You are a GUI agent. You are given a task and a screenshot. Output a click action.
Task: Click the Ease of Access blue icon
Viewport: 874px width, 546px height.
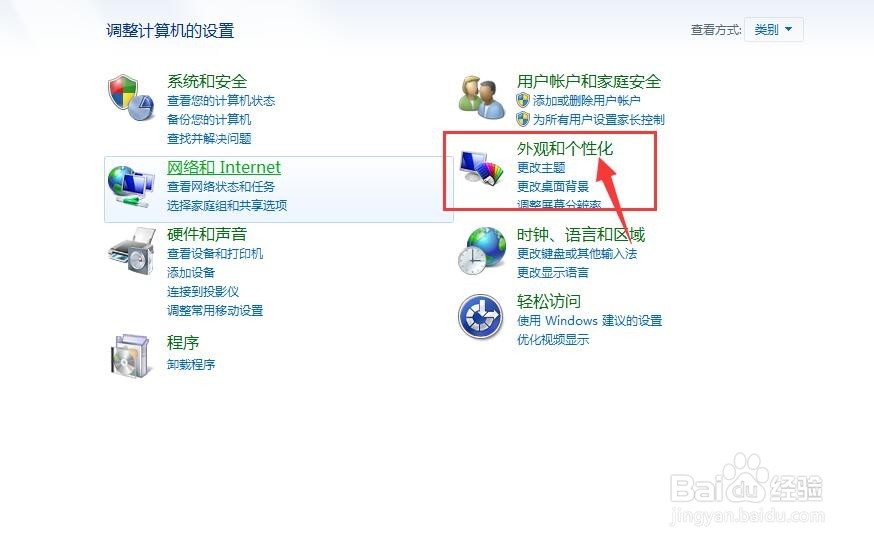click(x=480, y=316)
